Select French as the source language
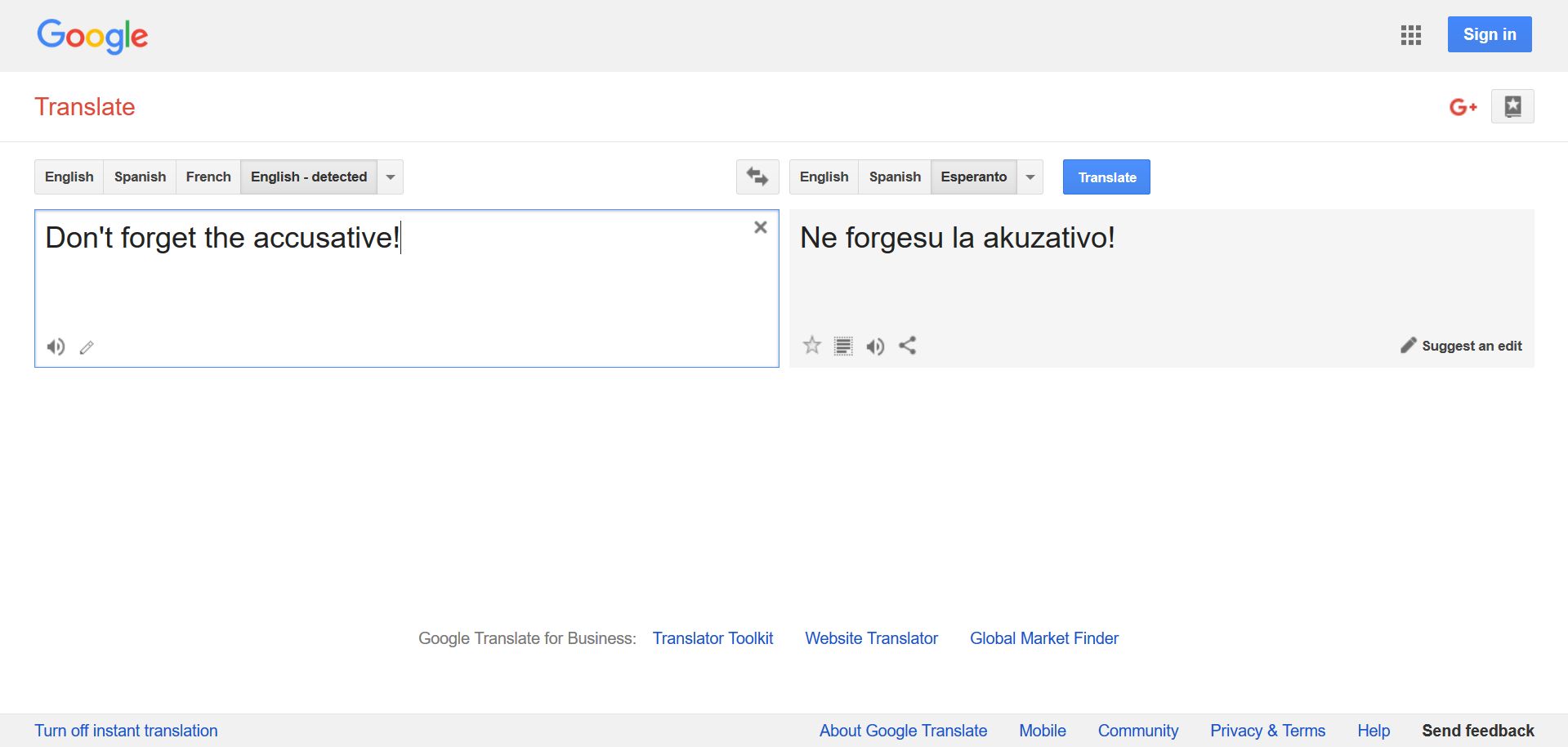The width and height of the screenshot is (1568, 747). pos(208,177)
